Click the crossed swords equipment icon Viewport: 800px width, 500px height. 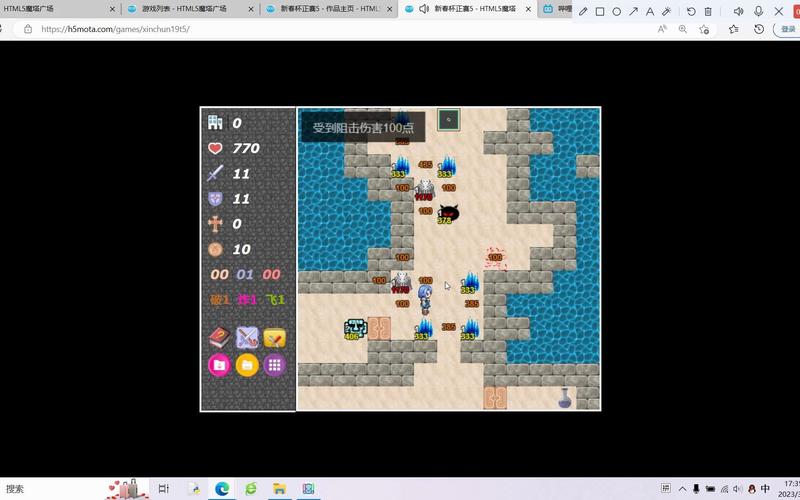(x=247, y=338)
